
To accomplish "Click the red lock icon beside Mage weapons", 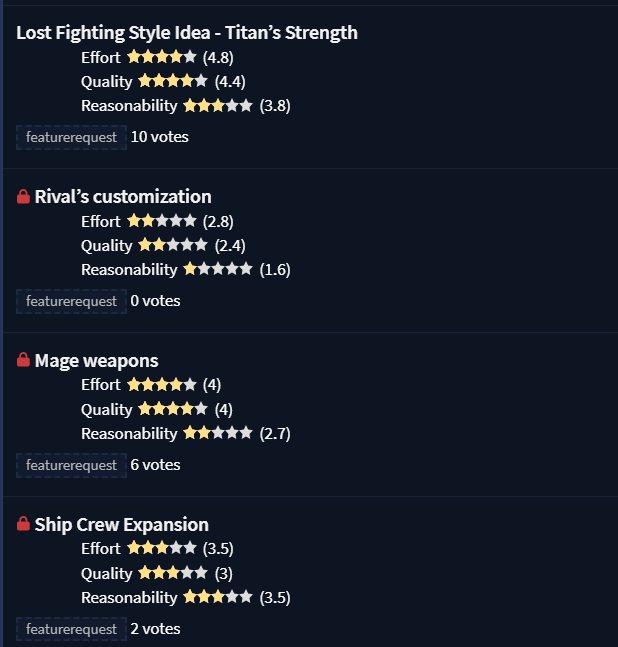I will [x=24, y=360].
